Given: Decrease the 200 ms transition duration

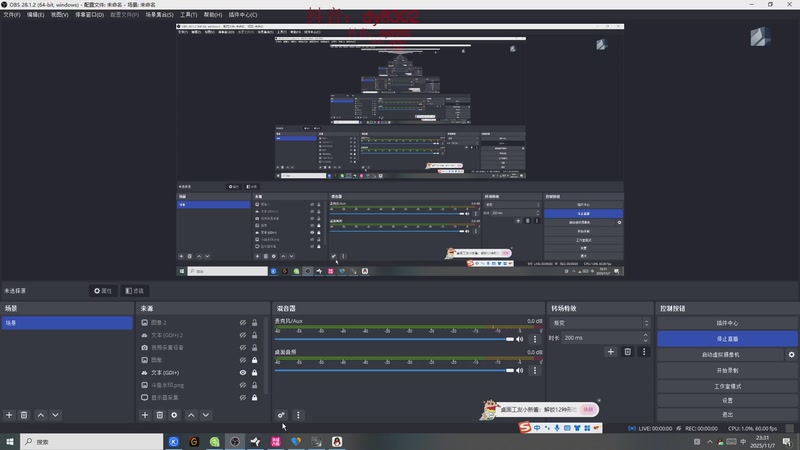Looking at the screenshot, I should (x=645, y=340).
